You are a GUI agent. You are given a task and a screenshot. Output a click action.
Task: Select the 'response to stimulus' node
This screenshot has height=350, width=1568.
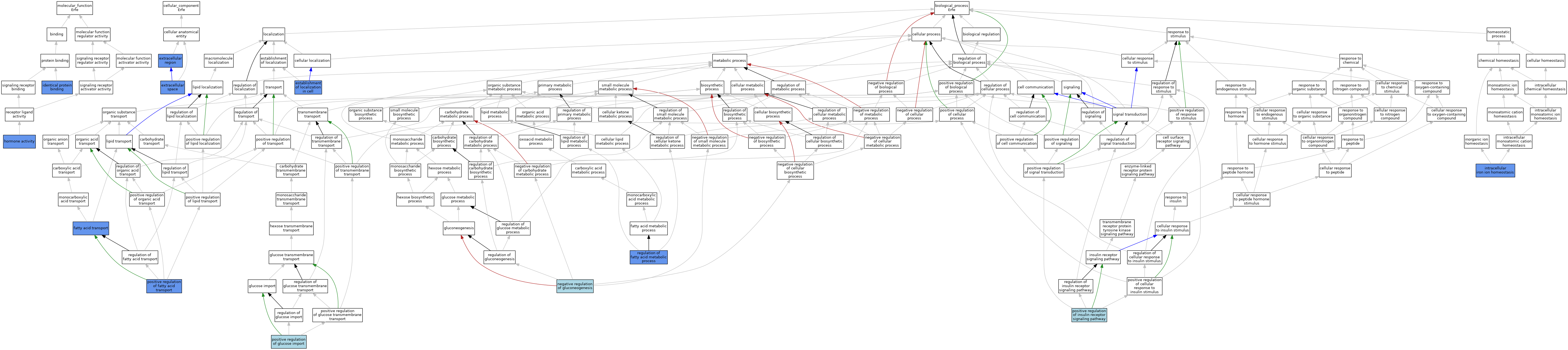(1178, 34)
